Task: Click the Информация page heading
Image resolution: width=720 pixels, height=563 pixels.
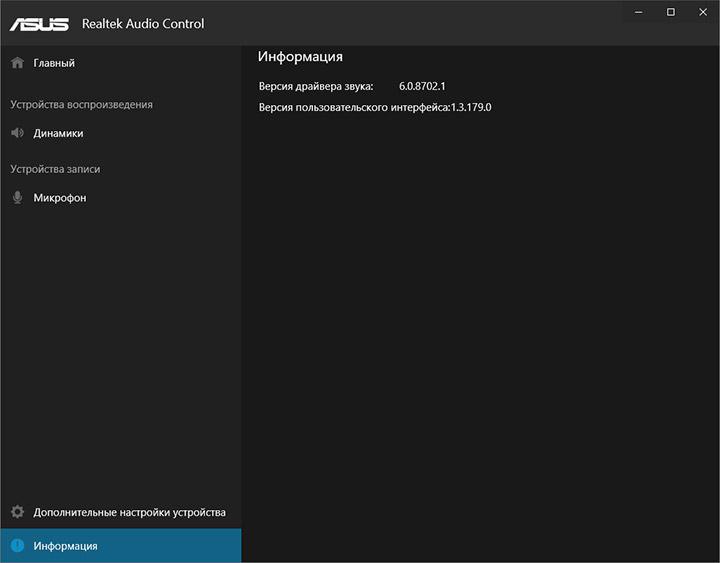Action: coord(300,57)
